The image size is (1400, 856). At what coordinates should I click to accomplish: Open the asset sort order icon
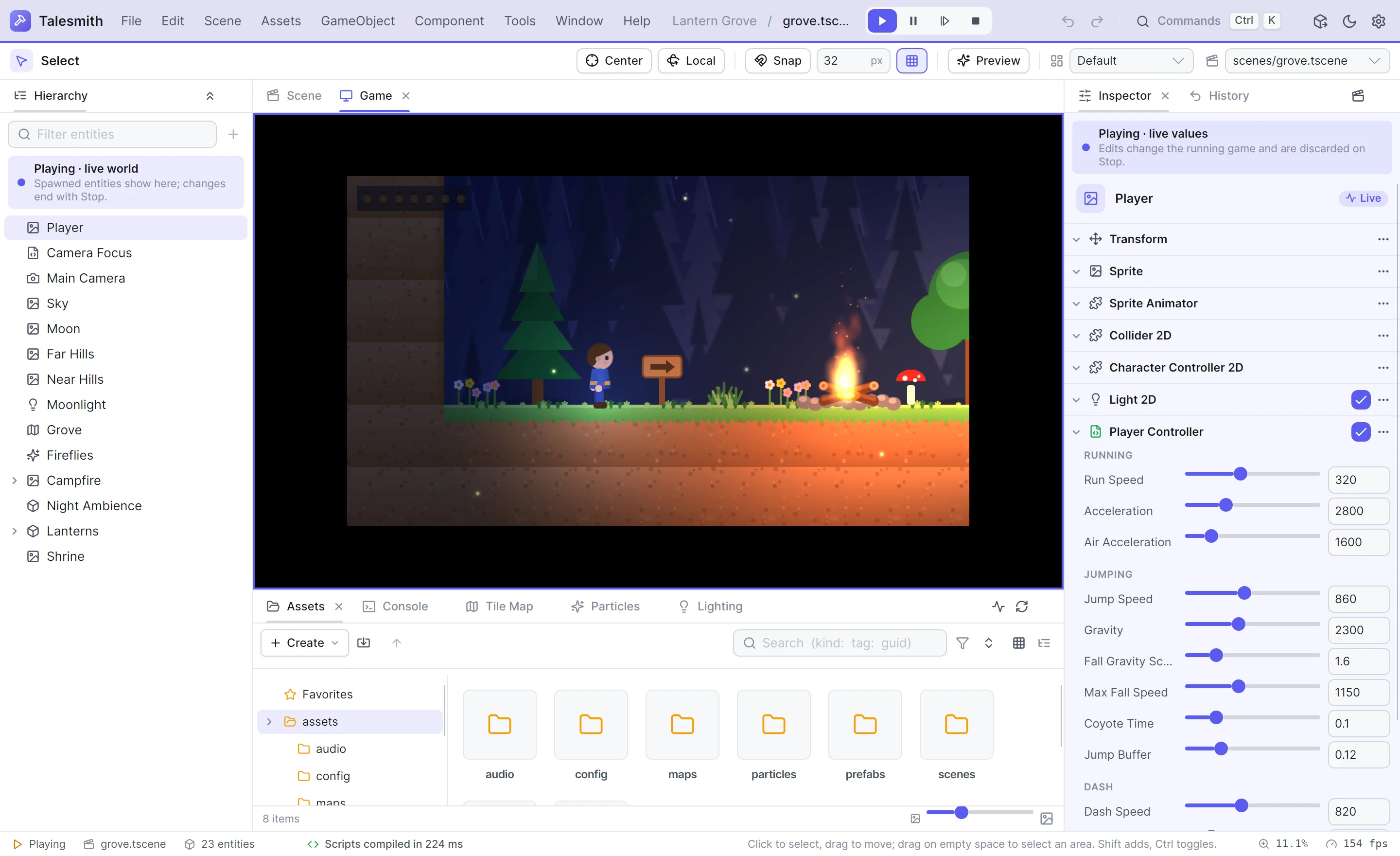click(x=989, y=643)
